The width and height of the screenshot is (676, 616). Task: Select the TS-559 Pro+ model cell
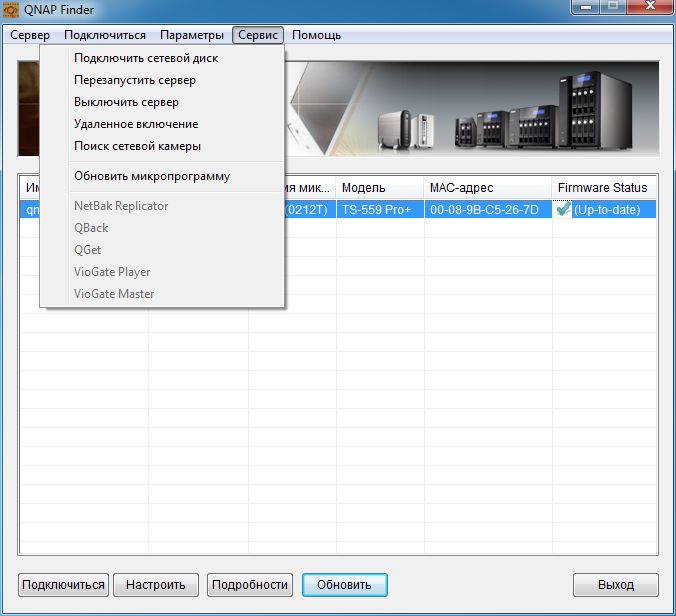[380, 210]
